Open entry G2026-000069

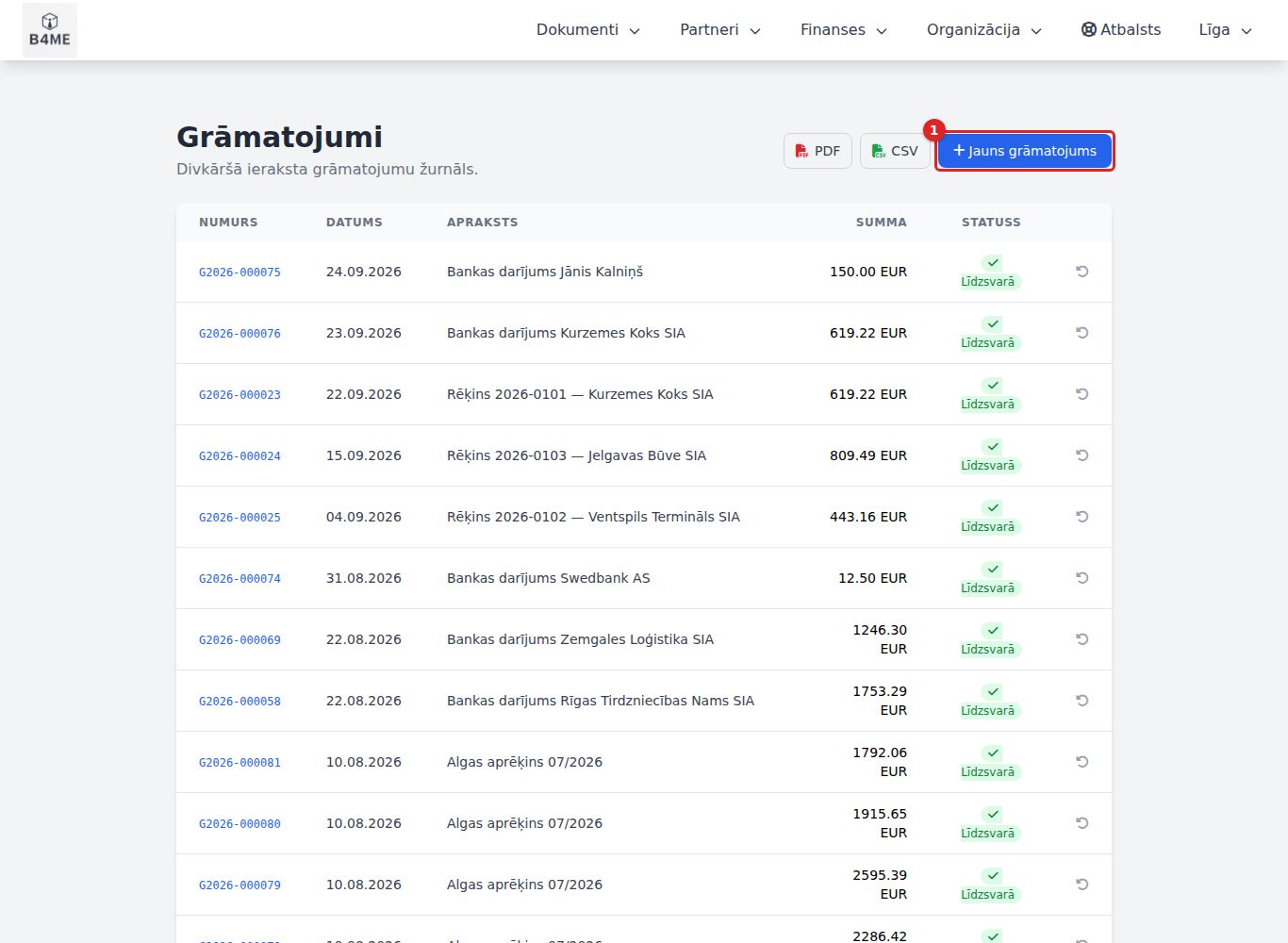pyautogui.click(x=239, y=640)
